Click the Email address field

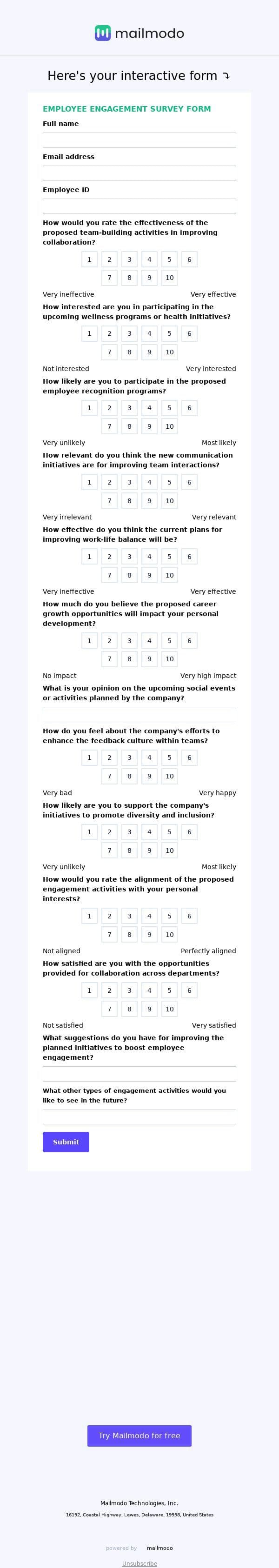click(139, 173)
